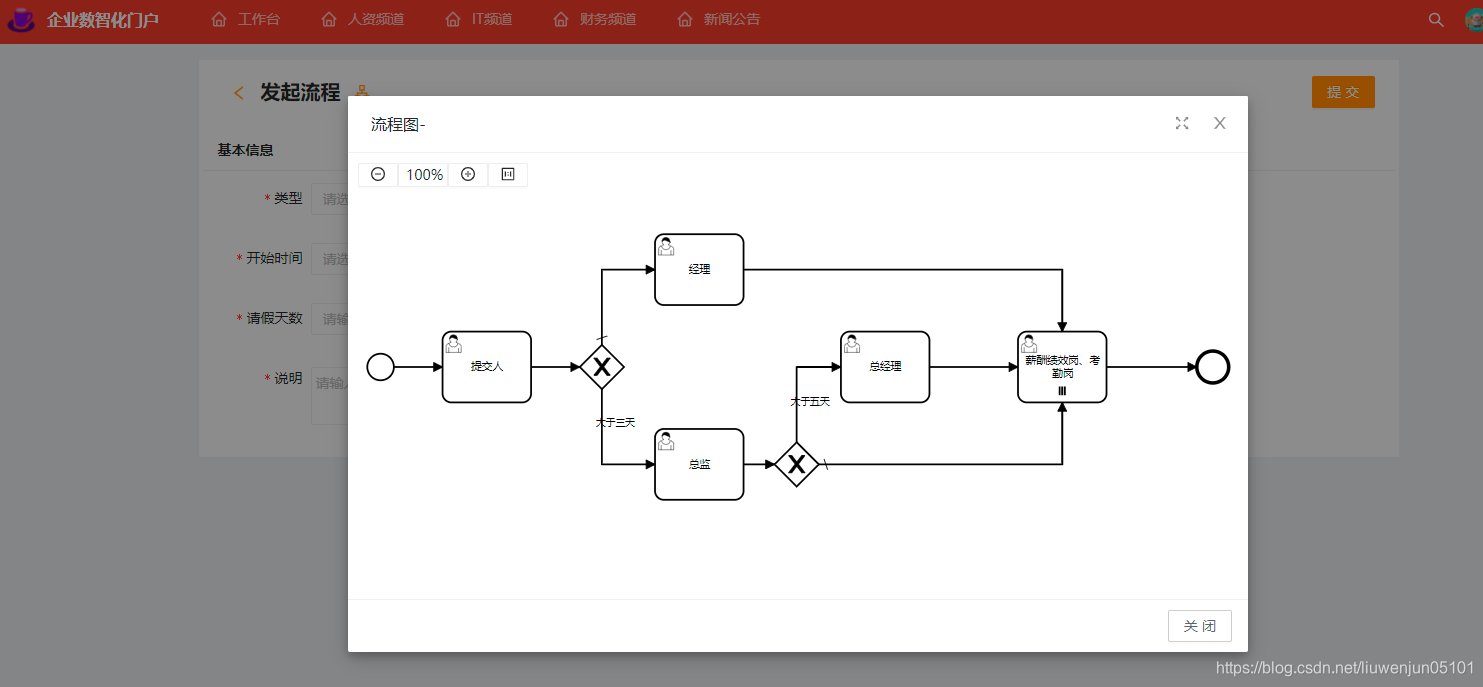Select the 经理 task node

[x=699, y=270]
